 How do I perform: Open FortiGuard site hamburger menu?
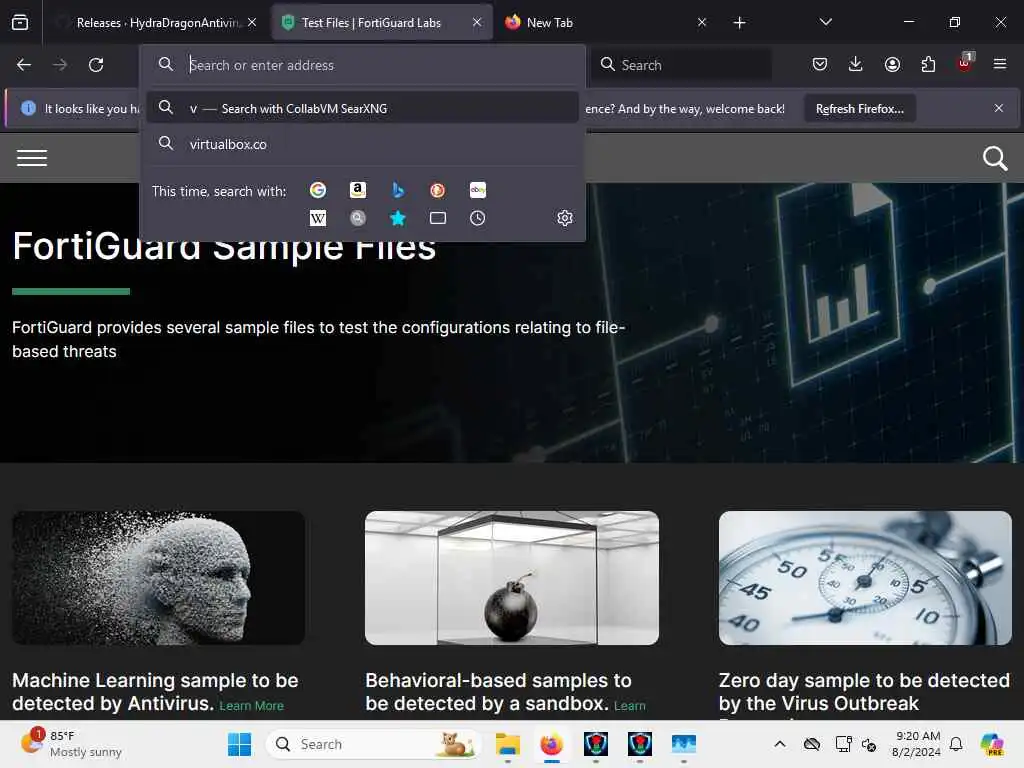pyautogui.click(x=32, y=158)
